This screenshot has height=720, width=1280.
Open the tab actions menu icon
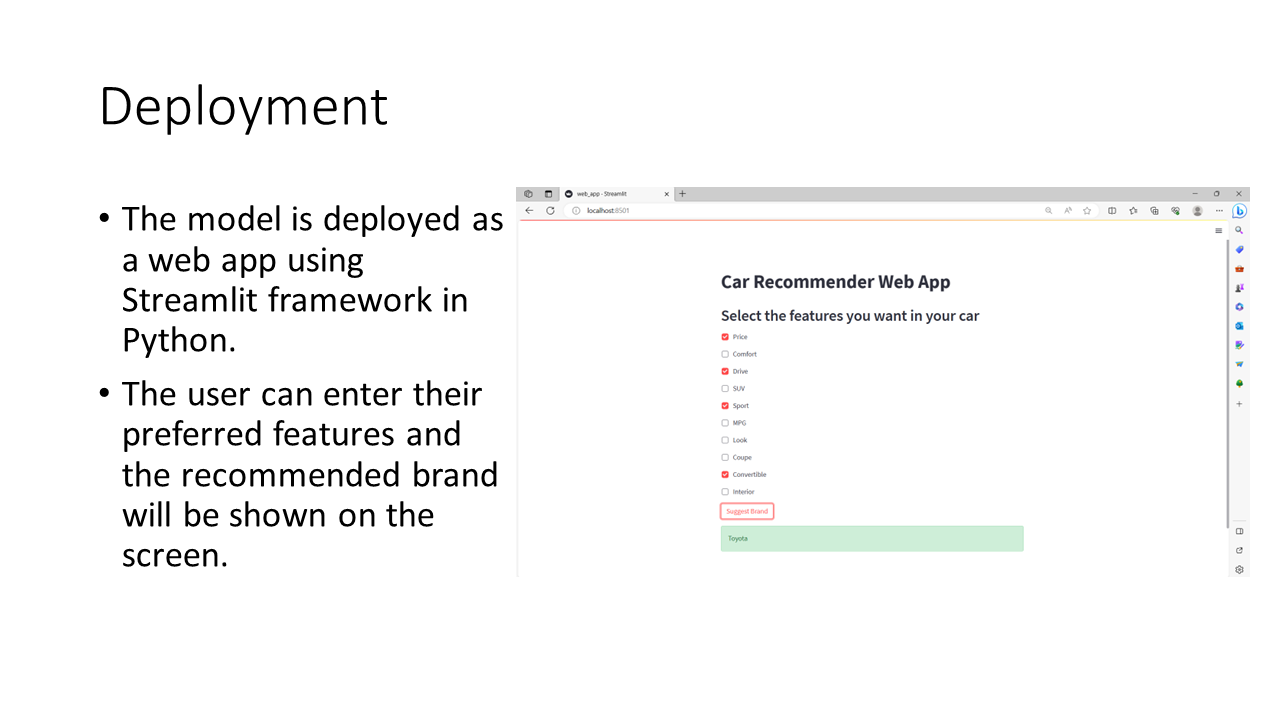pyautogui.click(x=528, y=193)
